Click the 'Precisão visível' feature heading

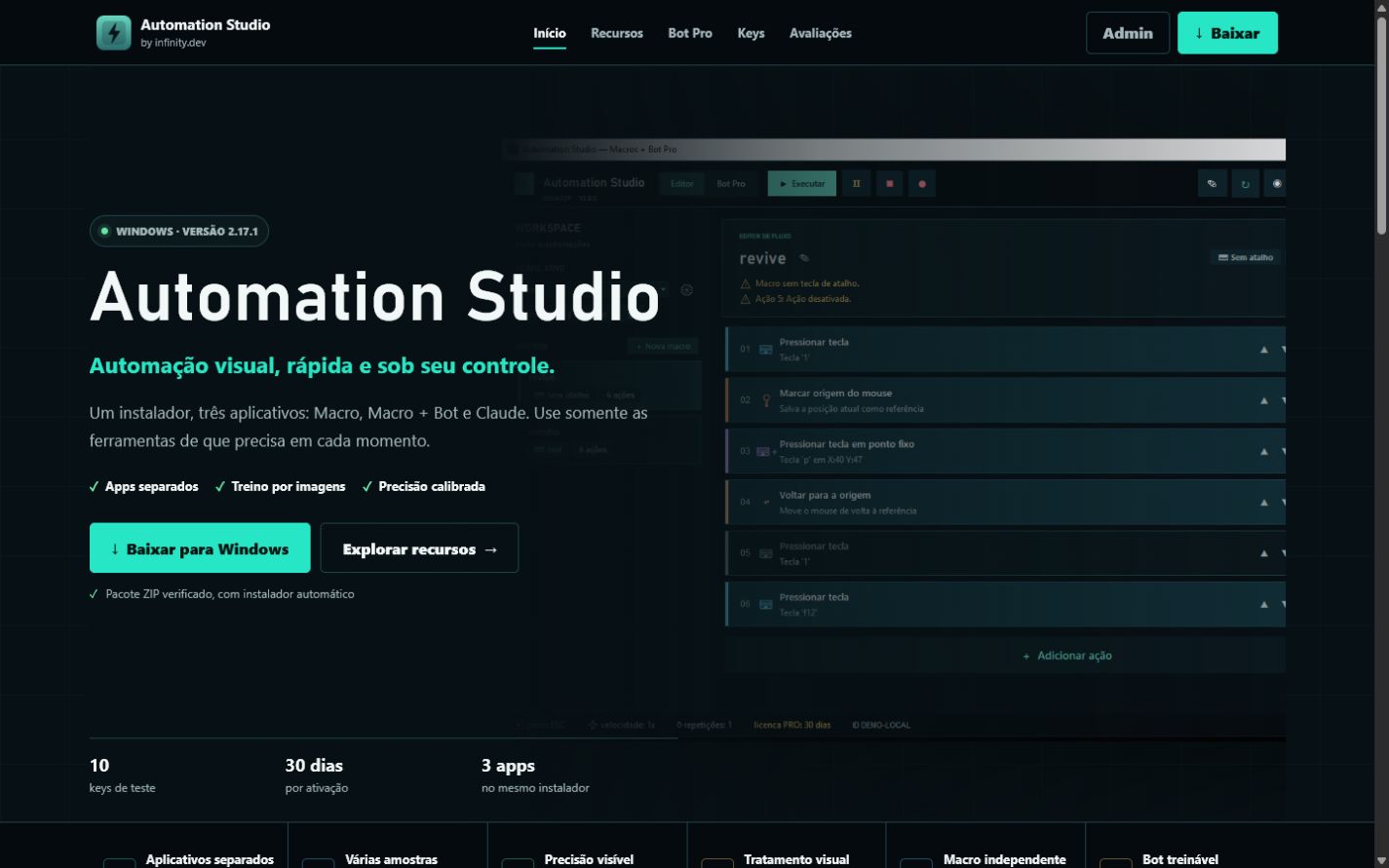[x=589, y=859]
